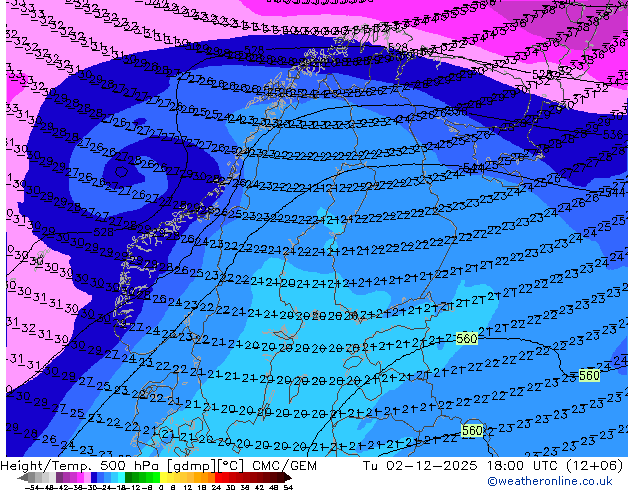Click the date 'Tu 02-12-2025'

(x=420, y=466)
